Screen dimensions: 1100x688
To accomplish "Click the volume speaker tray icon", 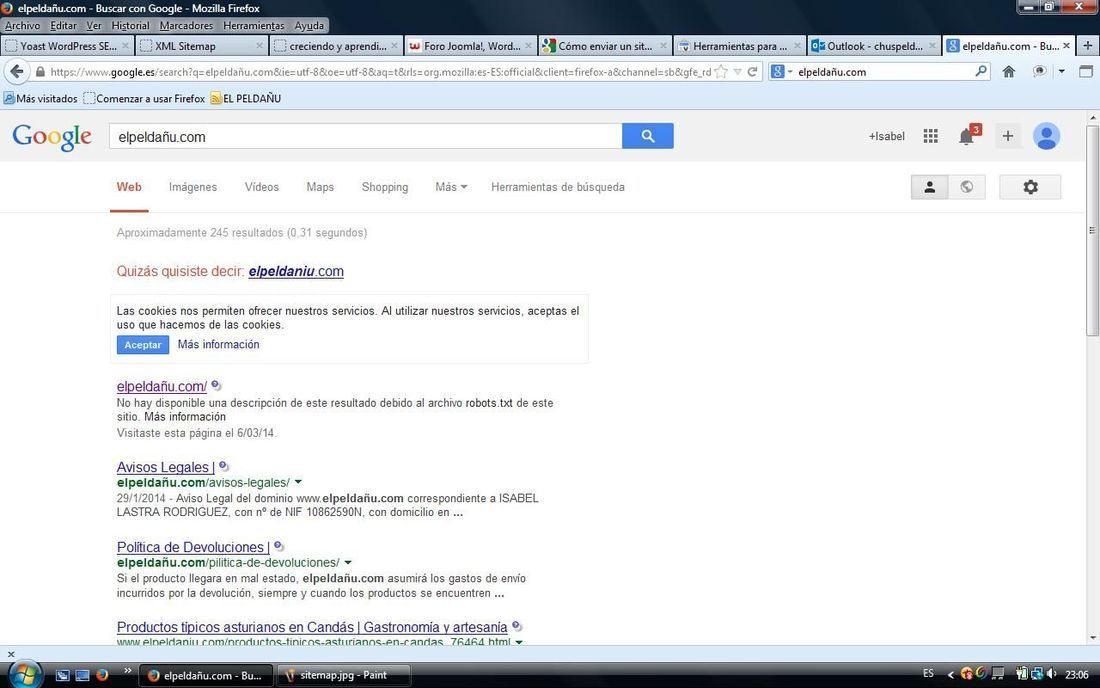I will 1051,674.
